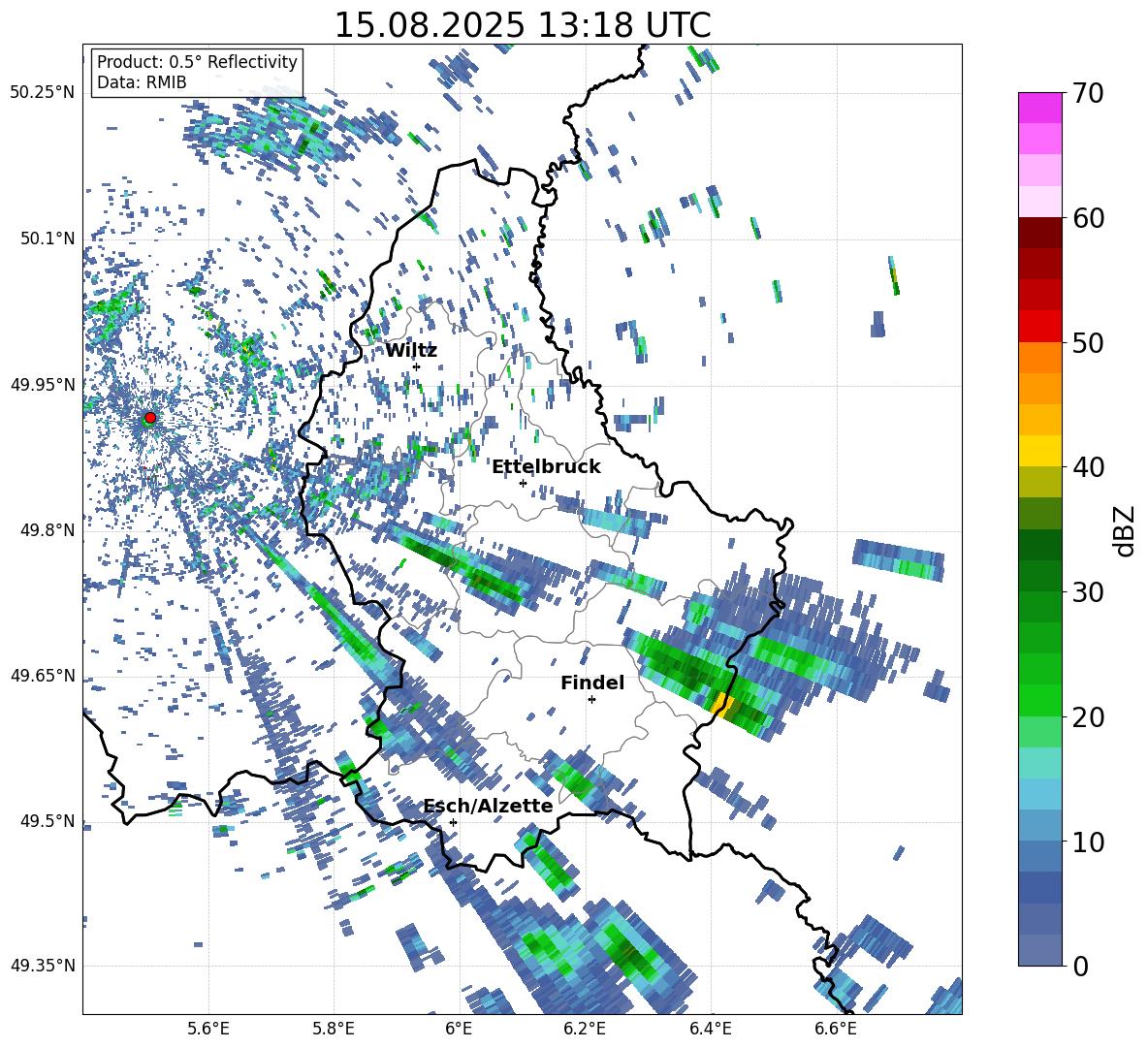Click the 49.35°N latitude label
Viewport: 1148px width, 1048px height.
point(43,966)
